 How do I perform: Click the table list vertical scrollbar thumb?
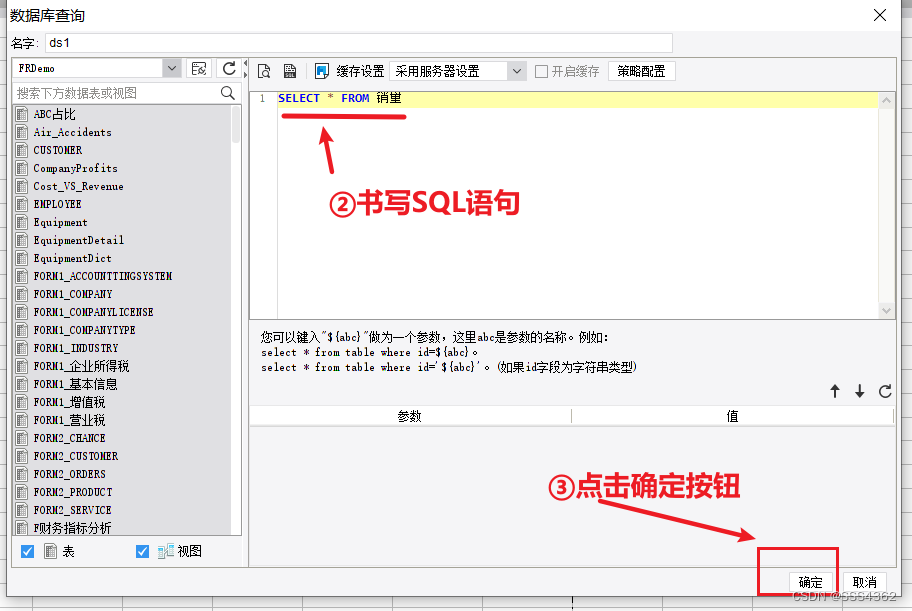pyautogui.click(x=236, y=125)
